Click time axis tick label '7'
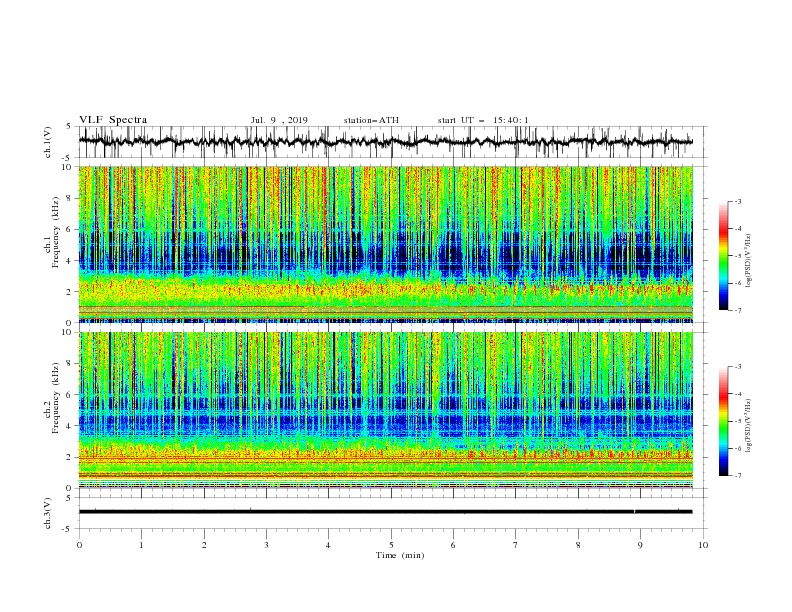 (x=515, y=545)
